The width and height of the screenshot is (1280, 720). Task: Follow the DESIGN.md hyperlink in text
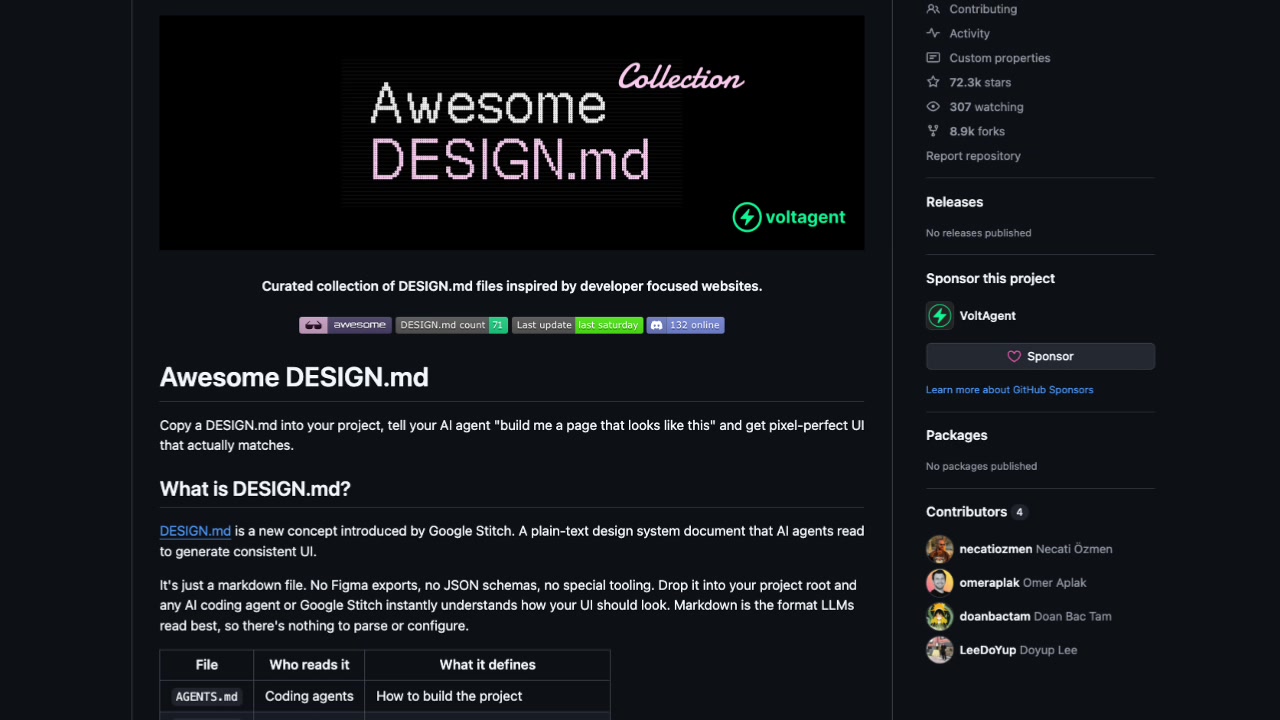(x=195, y=531)
